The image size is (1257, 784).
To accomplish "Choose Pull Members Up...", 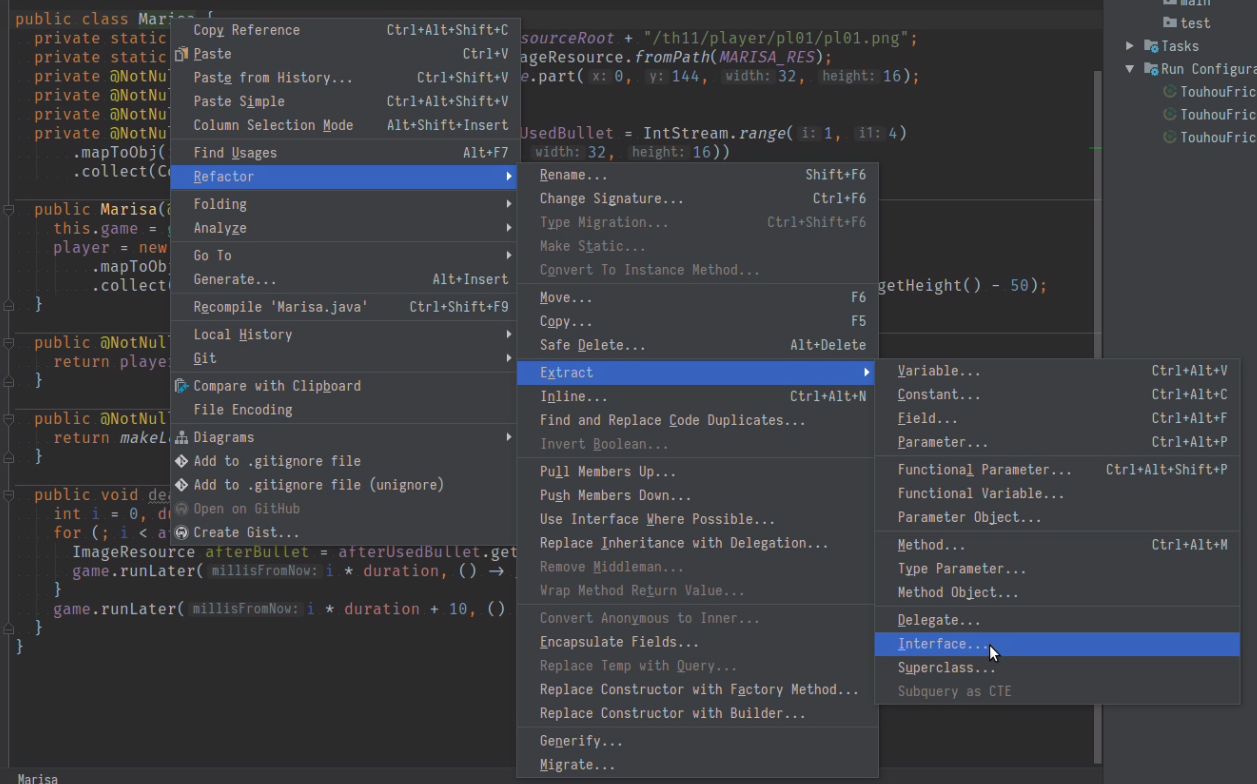I will point(697,472).
